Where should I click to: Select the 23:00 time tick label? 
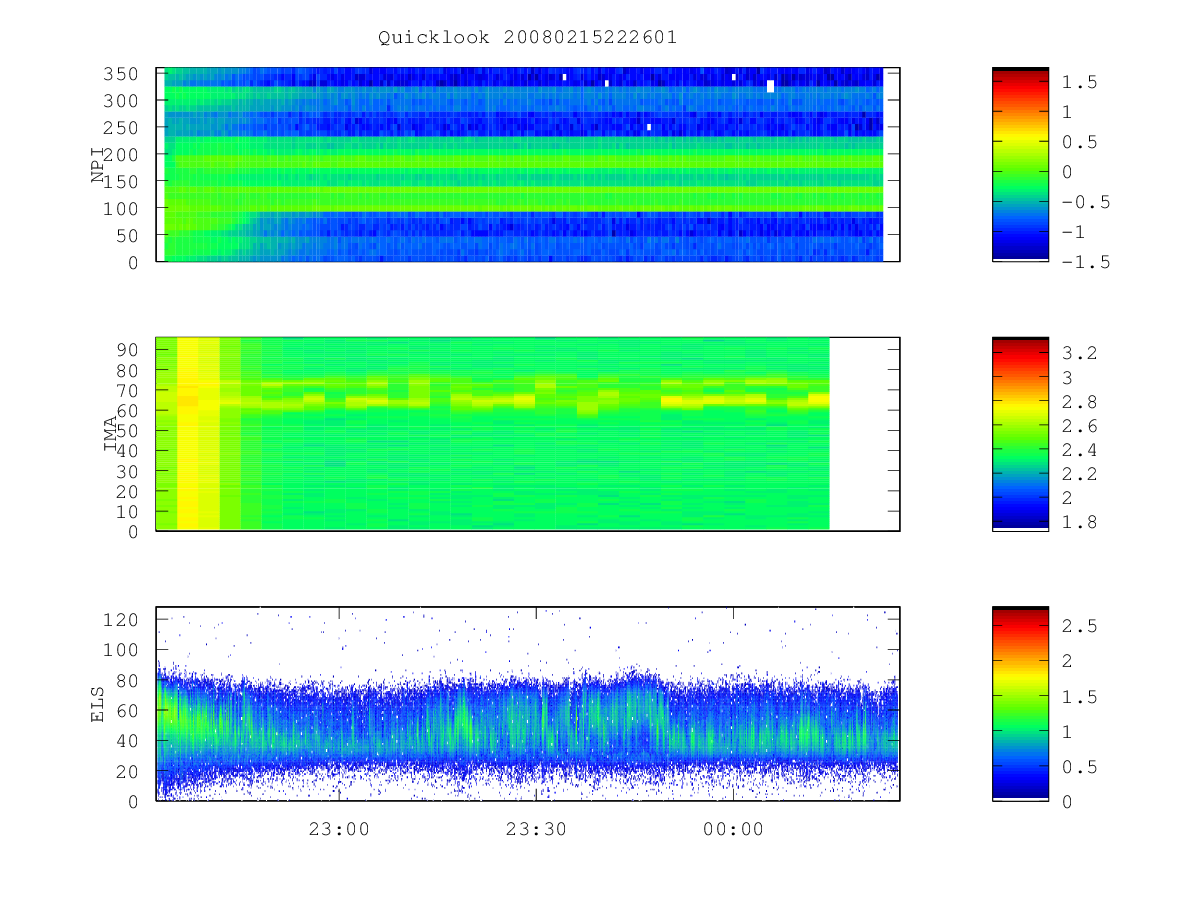click(339, 829)
